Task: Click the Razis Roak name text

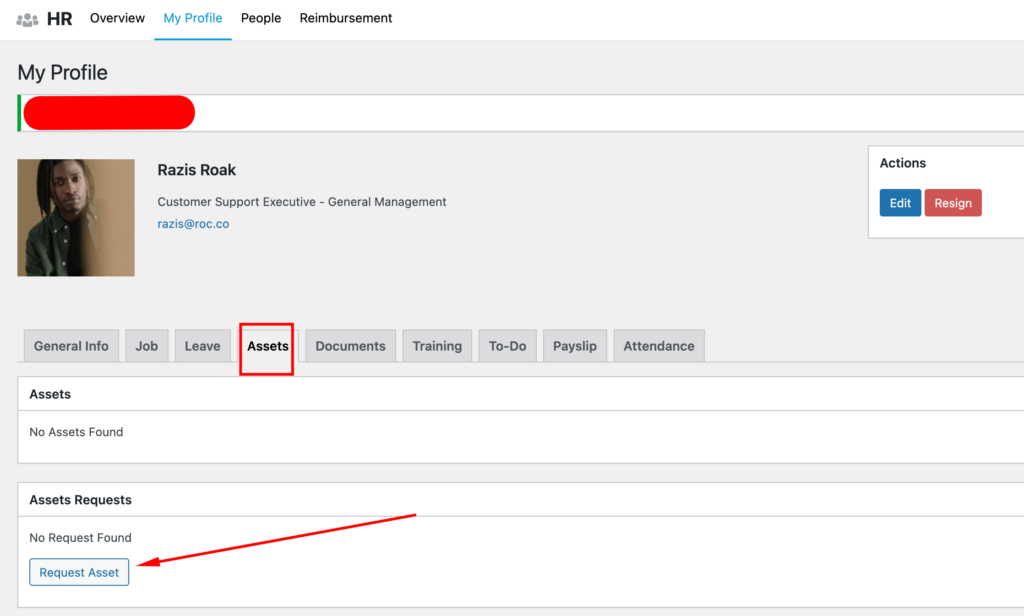Action: pyautogui.click(x=197, y=170)
